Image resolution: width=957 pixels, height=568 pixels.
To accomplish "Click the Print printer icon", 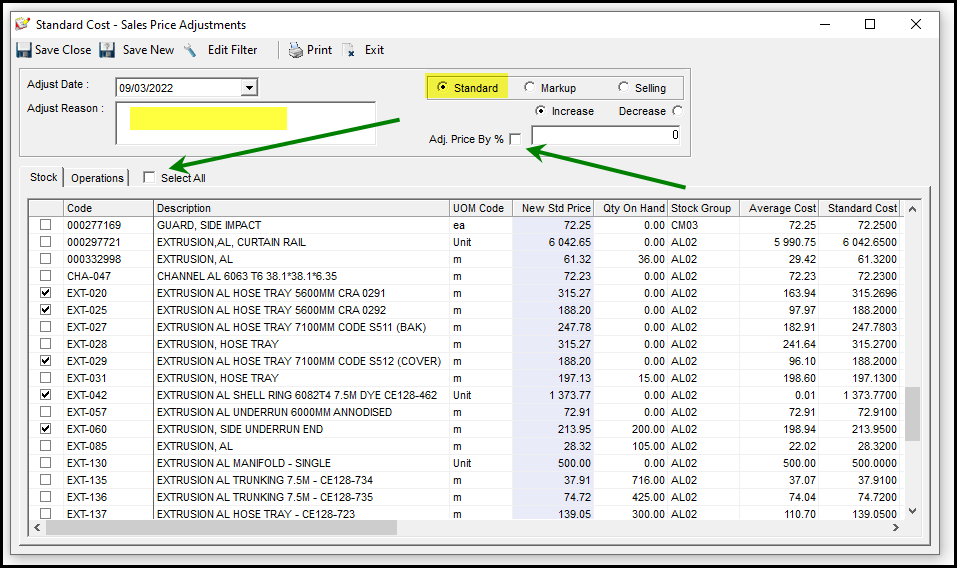I will click(x=296, y=50).
